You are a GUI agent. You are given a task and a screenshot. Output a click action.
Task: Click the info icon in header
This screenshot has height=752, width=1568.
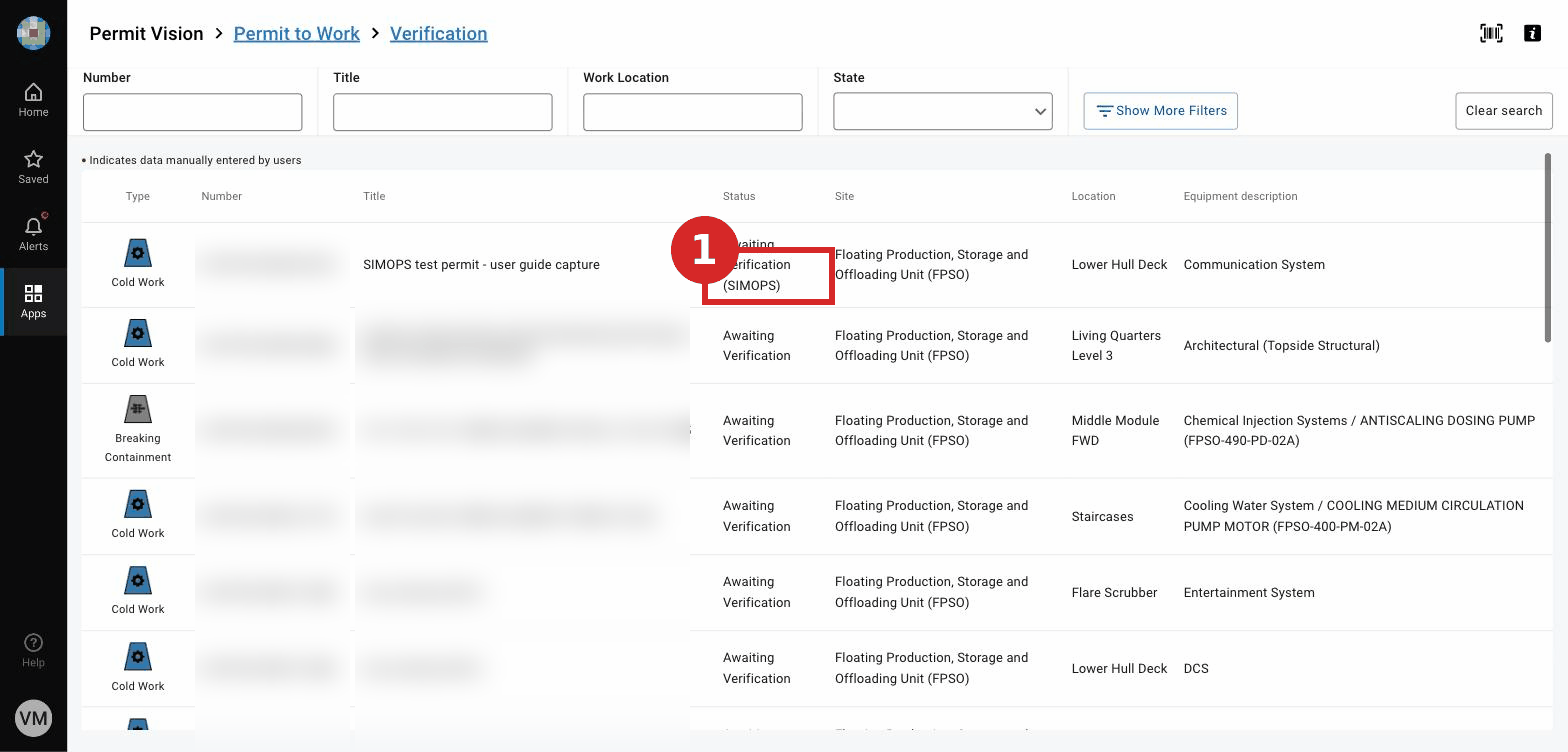[1532, 33]
